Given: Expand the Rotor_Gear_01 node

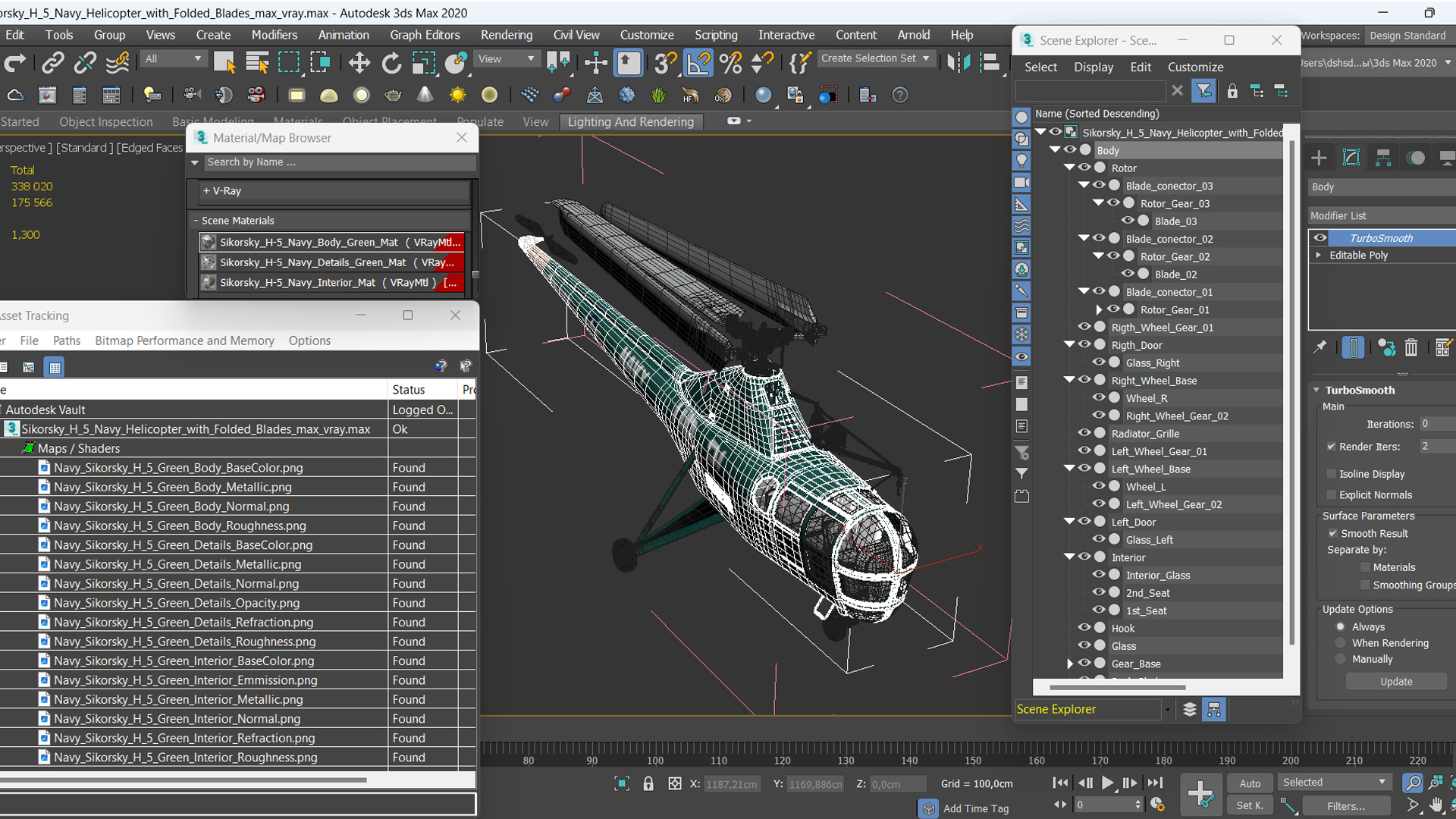Looking at the screenshot, I should [1099, 309].
